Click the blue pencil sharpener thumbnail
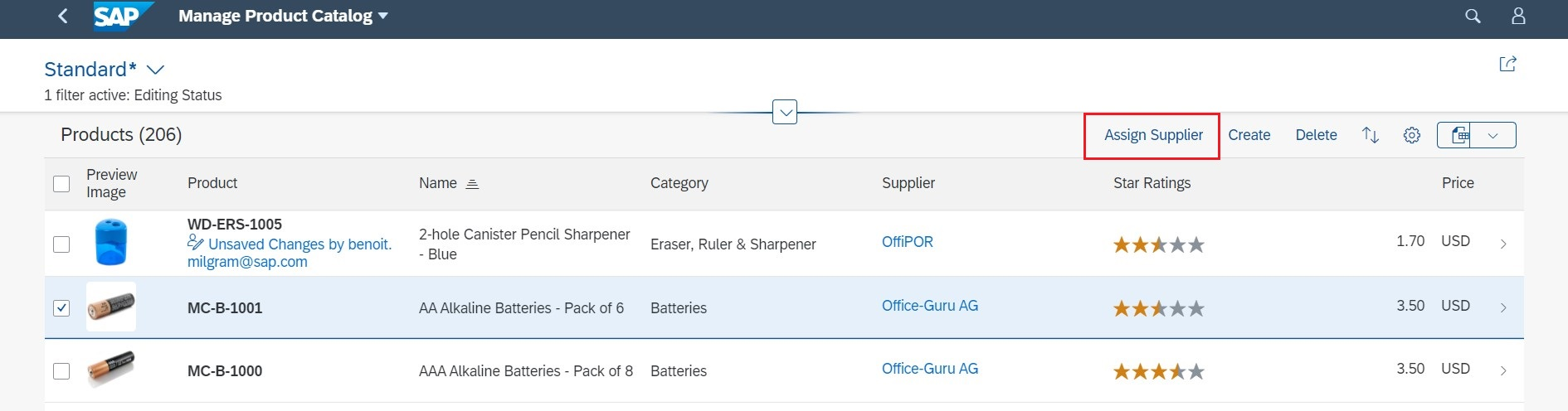Screen dimensions: 1568x411 coord(110,242)
